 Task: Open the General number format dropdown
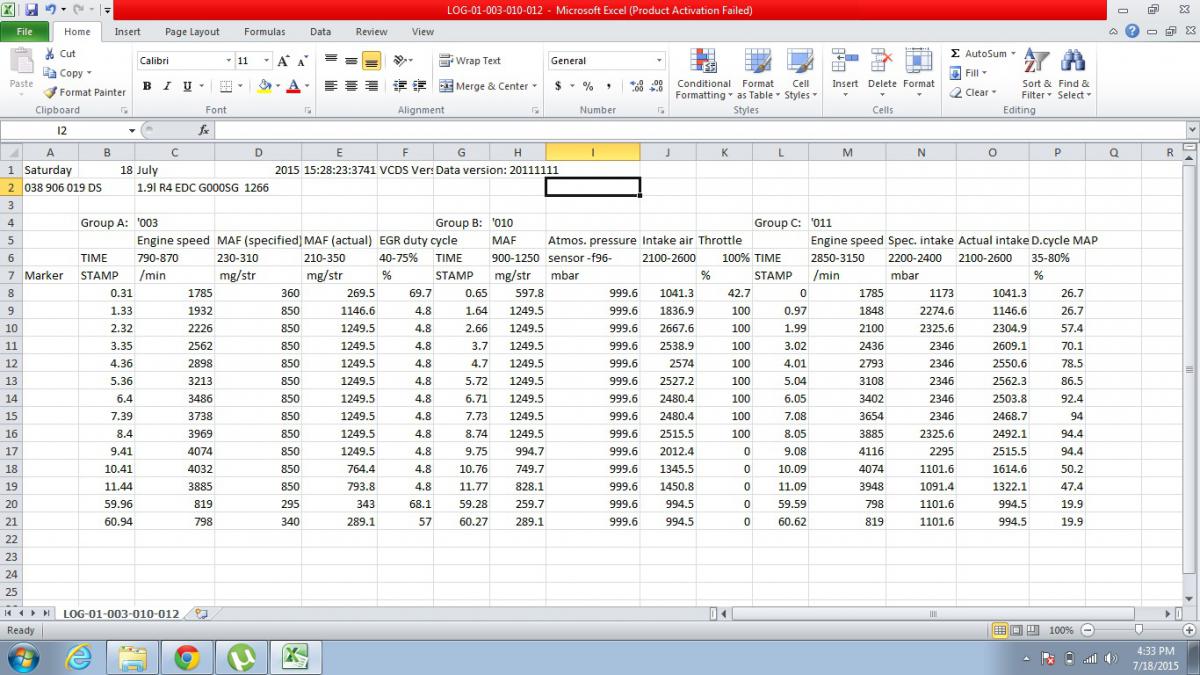tap(658, 61)
